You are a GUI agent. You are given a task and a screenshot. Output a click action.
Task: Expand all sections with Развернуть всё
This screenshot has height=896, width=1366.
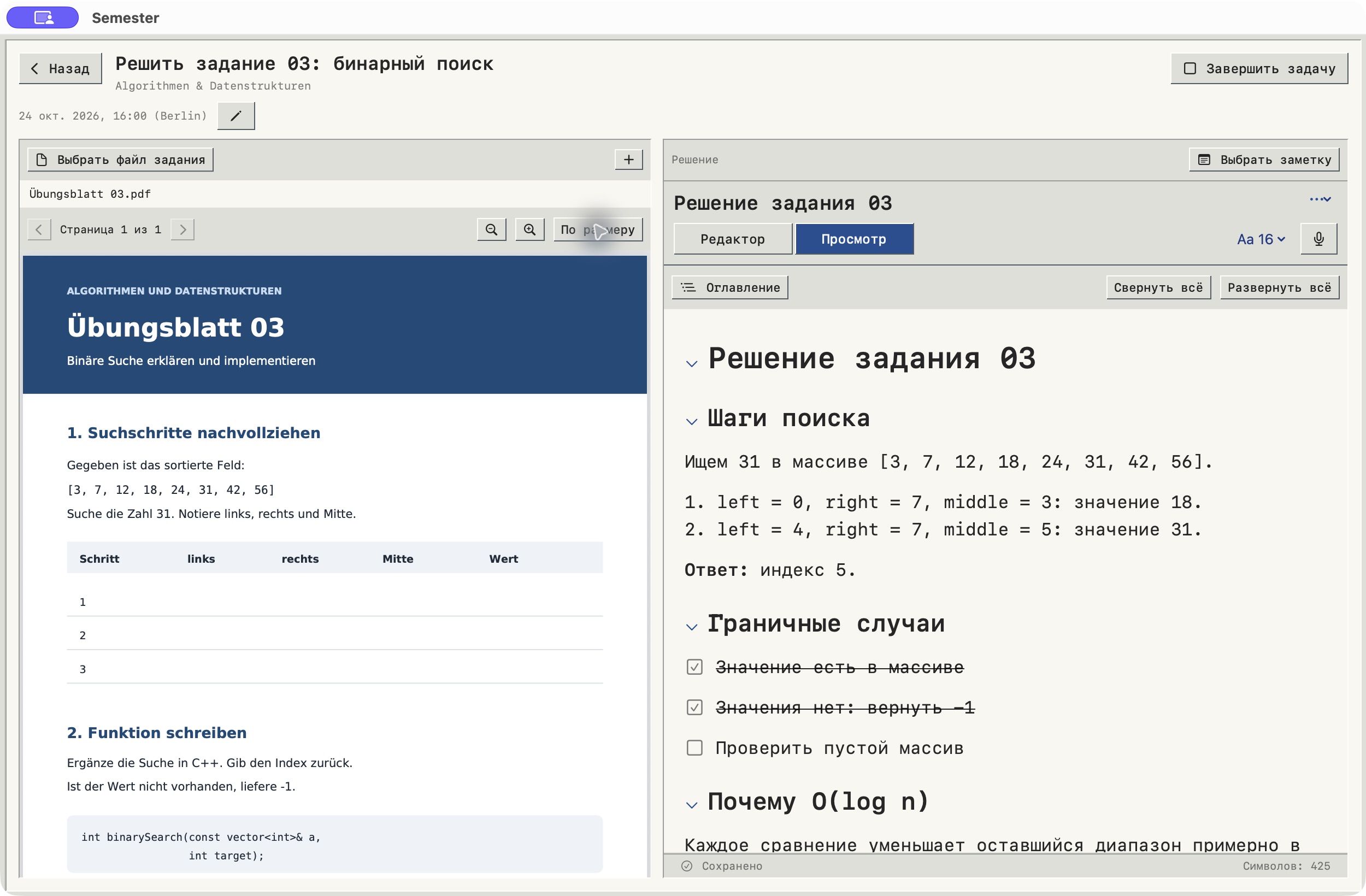pos(1279,287)
